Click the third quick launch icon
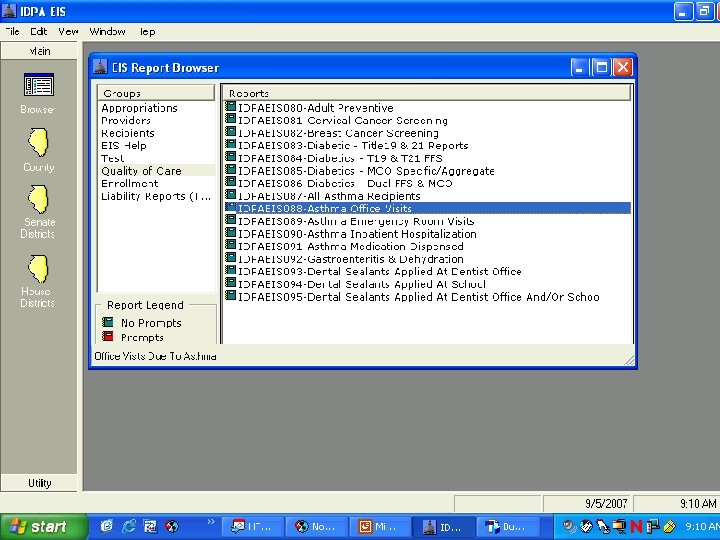 tap(150, 526)
